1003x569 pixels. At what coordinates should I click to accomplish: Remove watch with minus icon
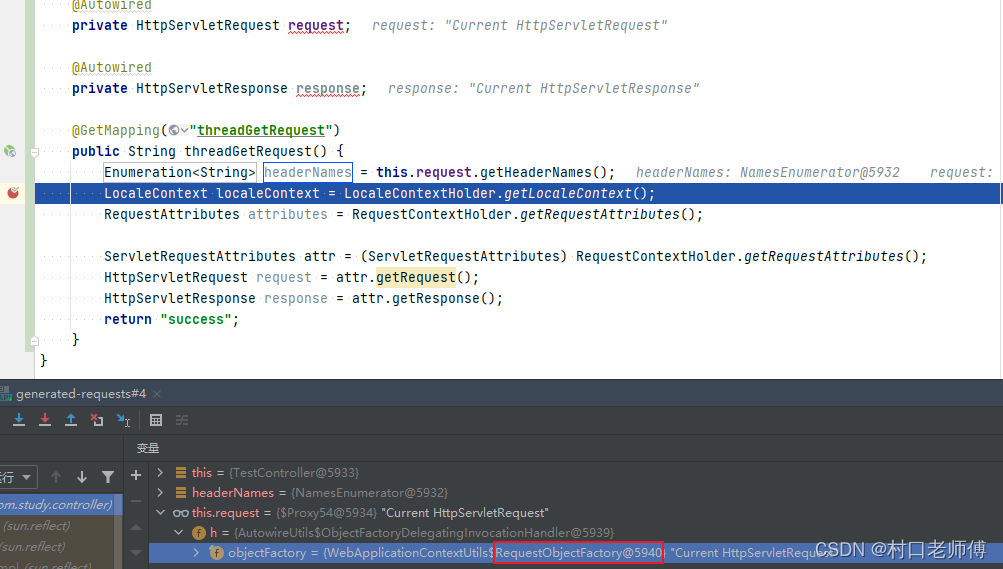tap(136, 501)
